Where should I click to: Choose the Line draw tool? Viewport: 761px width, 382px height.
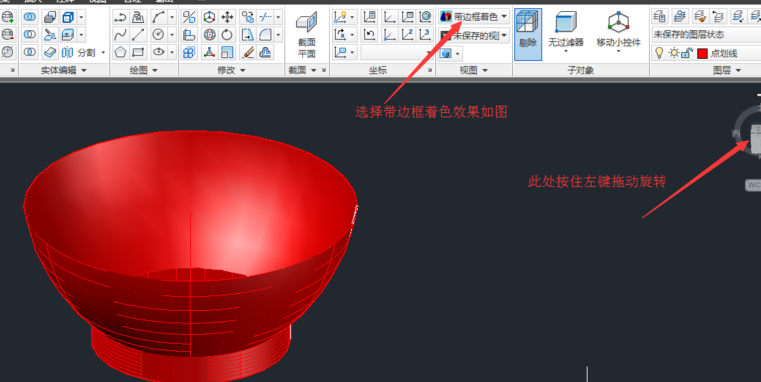[x=138, y=34]
